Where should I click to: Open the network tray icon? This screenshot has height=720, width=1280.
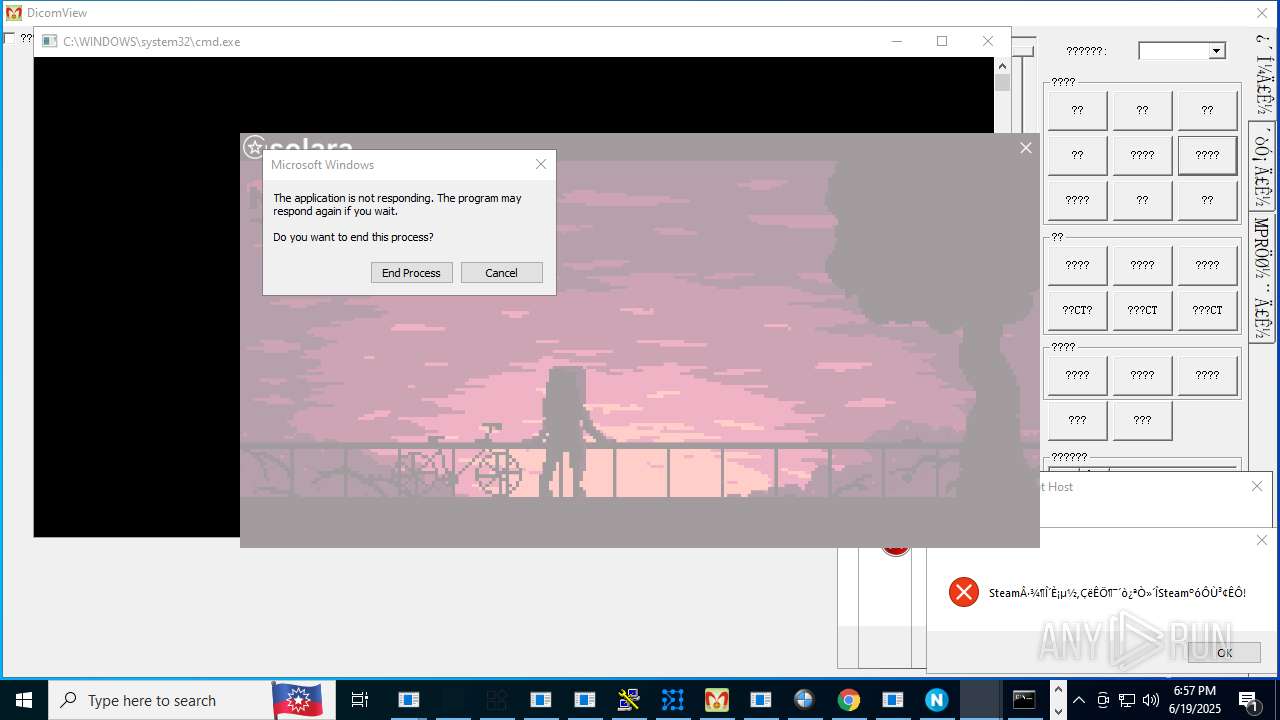pos(1127,700)
